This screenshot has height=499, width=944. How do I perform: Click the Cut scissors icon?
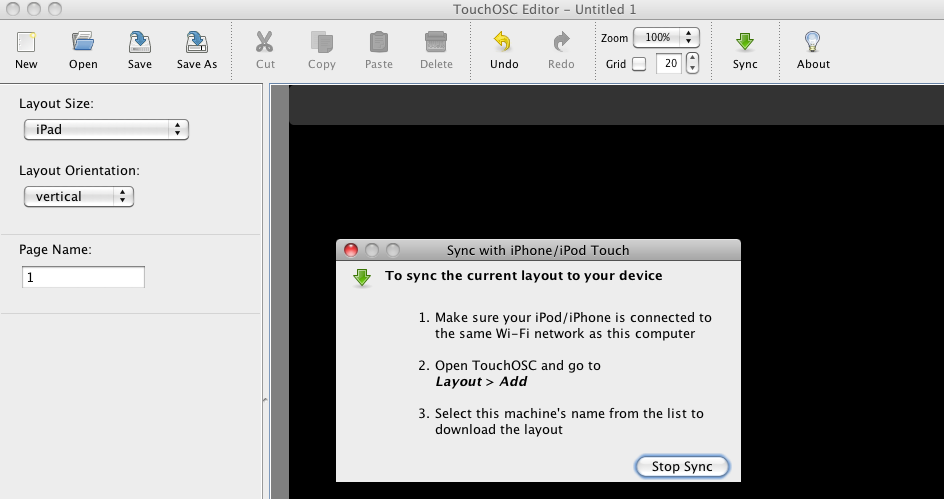[x=265, y=43]
